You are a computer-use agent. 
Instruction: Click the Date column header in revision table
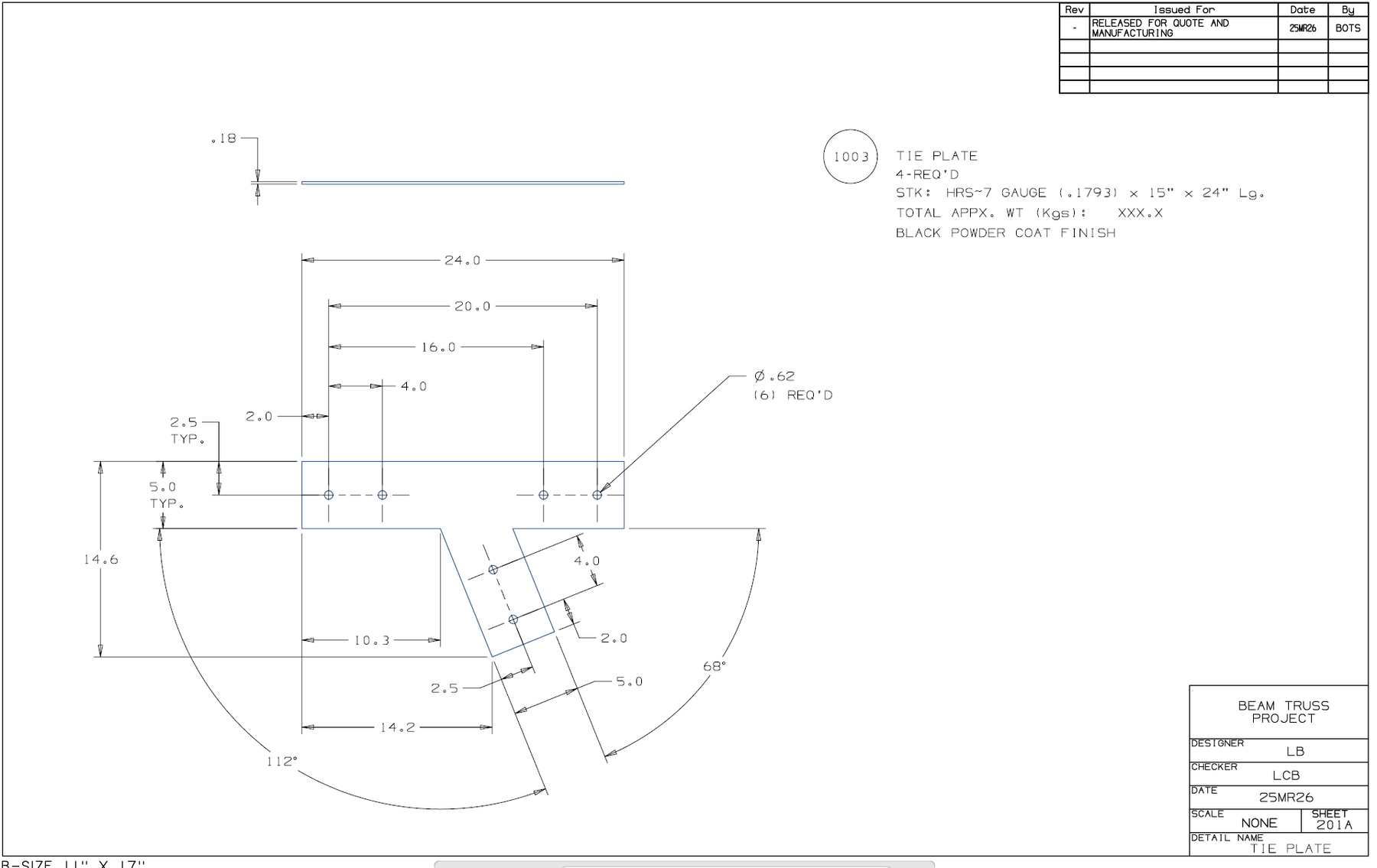click(x=1303, y=10)
